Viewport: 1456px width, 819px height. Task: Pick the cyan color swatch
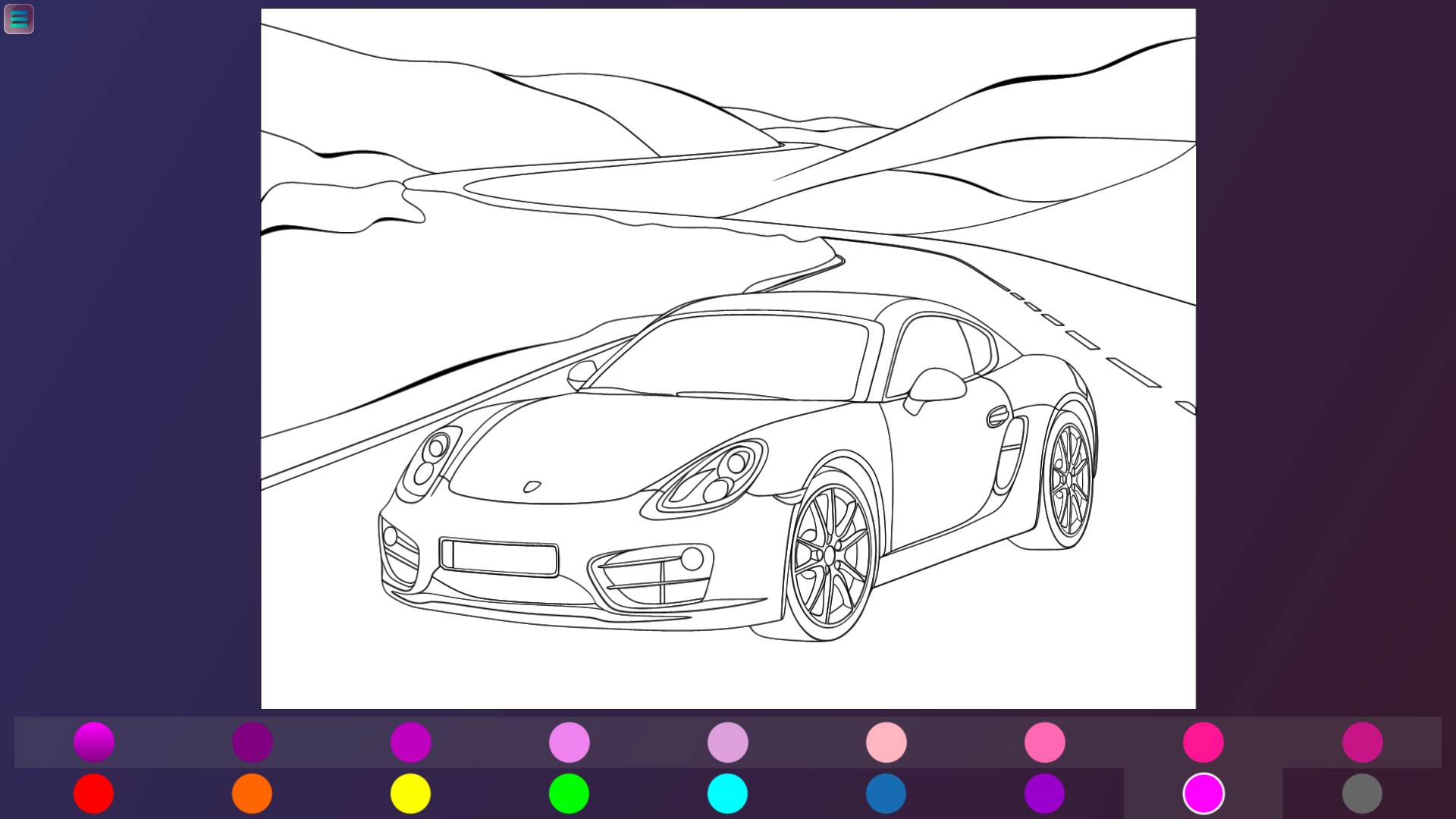click(727, 793)
